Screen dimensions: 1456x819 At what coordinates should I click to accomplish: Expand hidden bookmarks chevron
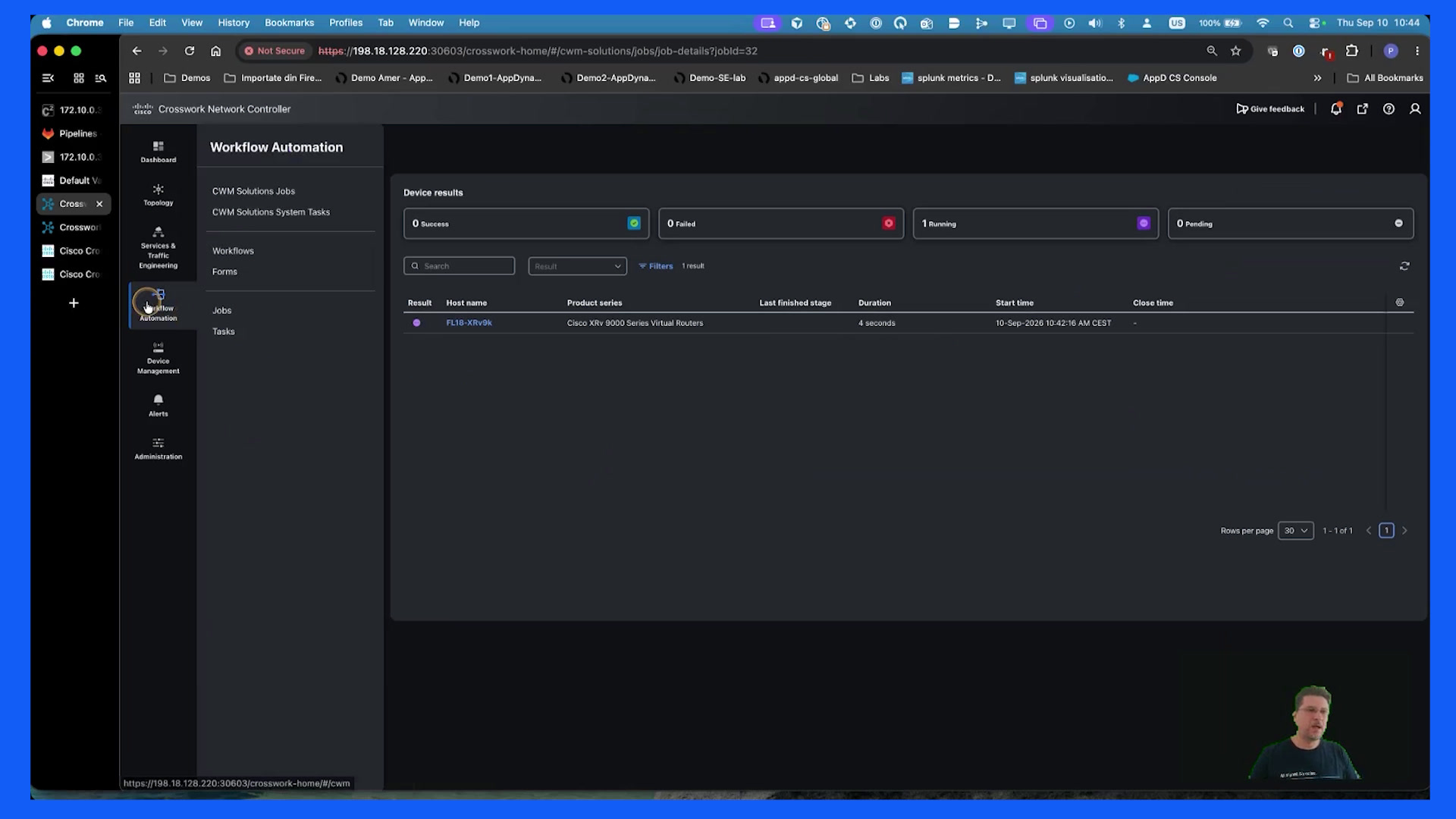point(1317,78)
